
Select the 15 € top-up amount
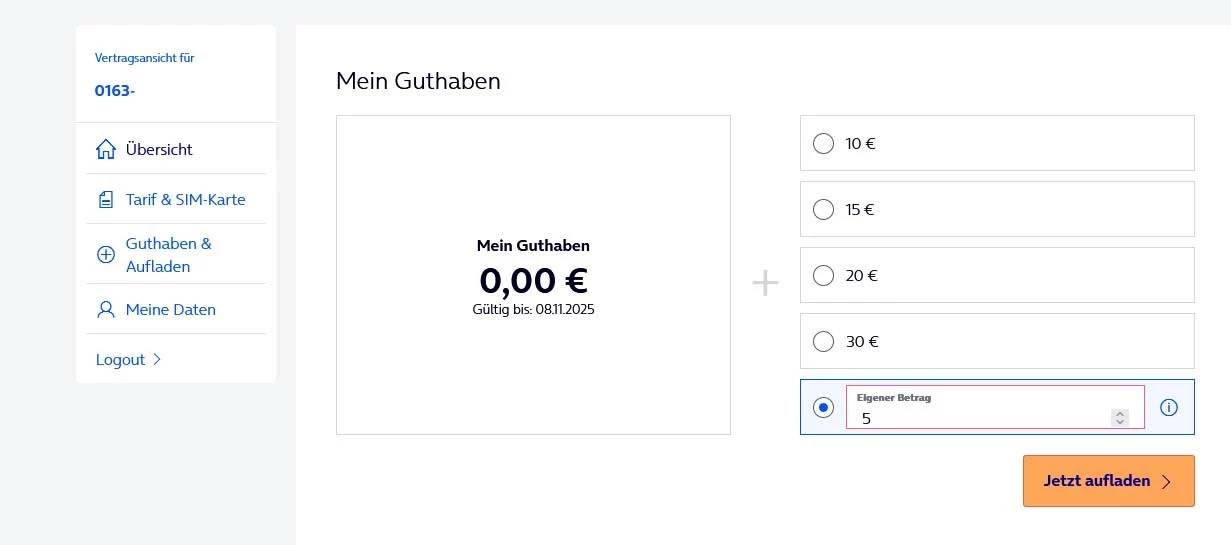tap(823, 210)
